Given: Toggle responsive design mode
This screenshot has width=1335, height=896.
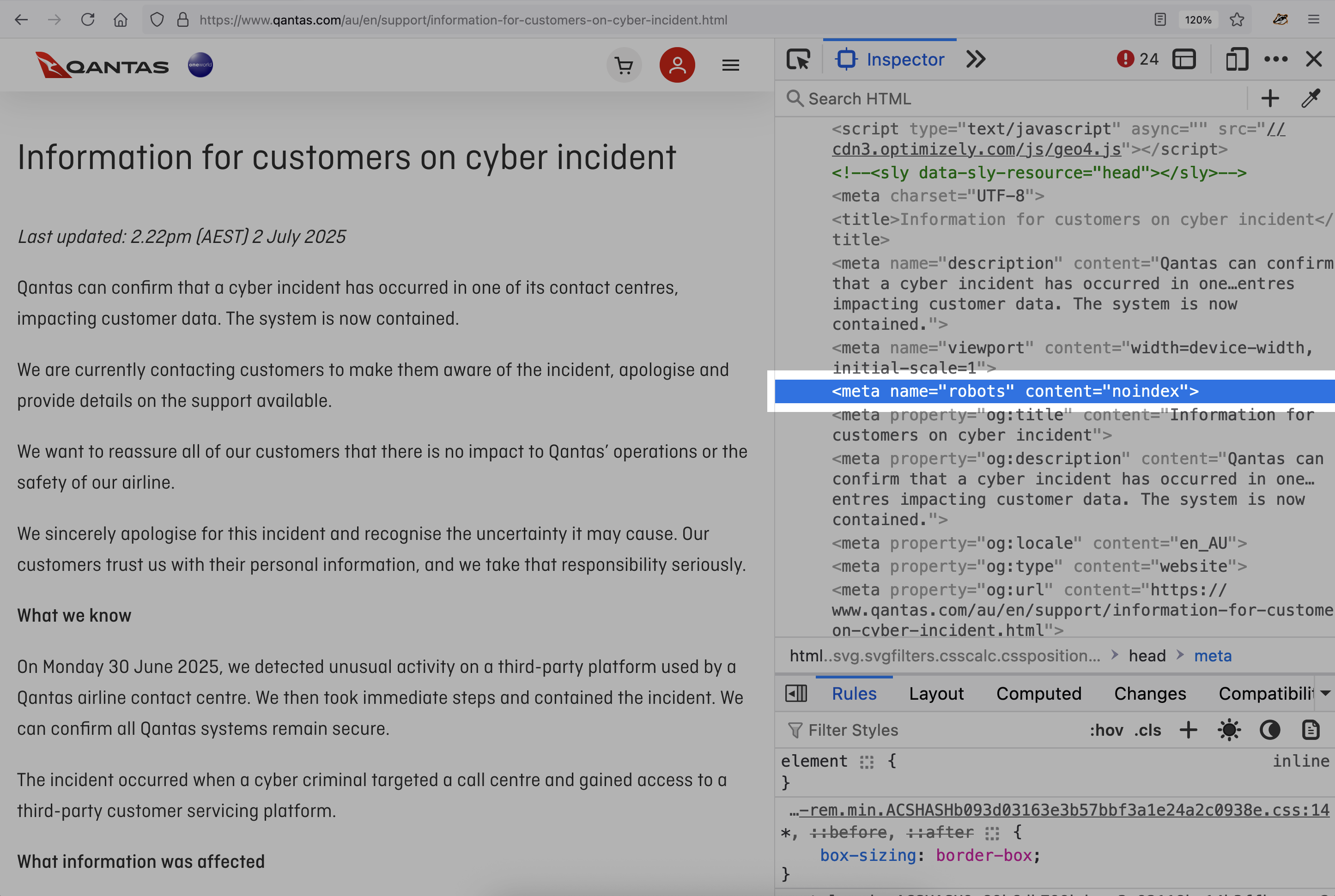Looking at the screenshot, I should 1237,60.
